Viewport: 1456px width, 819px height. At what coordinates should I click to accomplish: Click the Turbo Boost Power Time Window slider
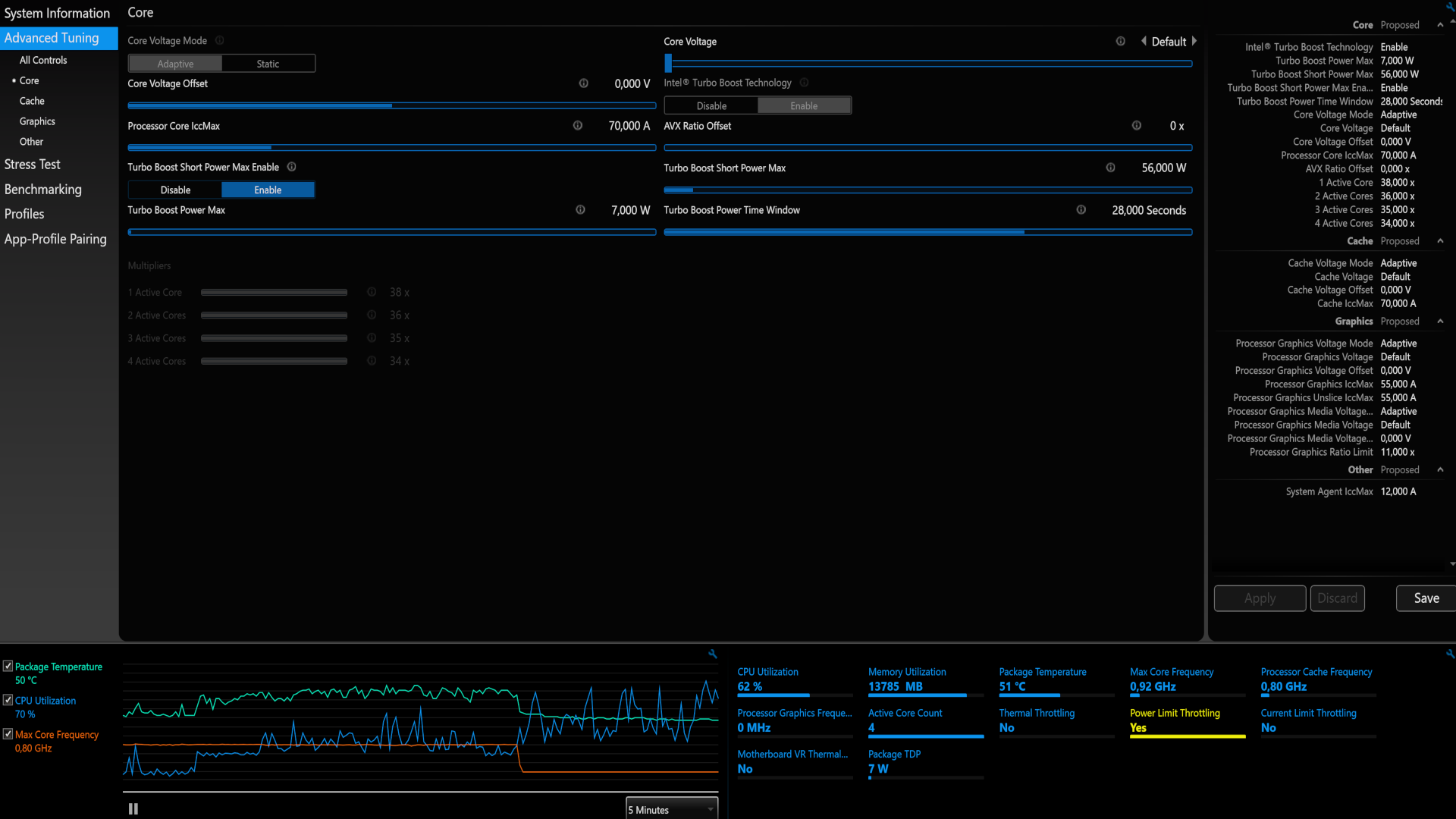tap(927, 232)
